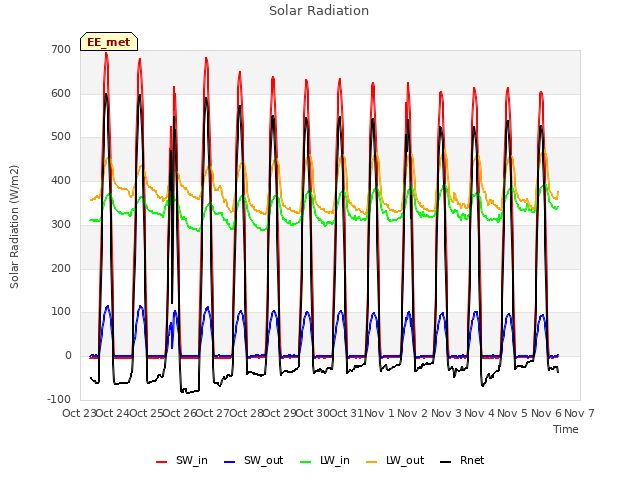640x480 pixels.
Task: Click the 100 y-axis tick label
Action: pos(61,311)
